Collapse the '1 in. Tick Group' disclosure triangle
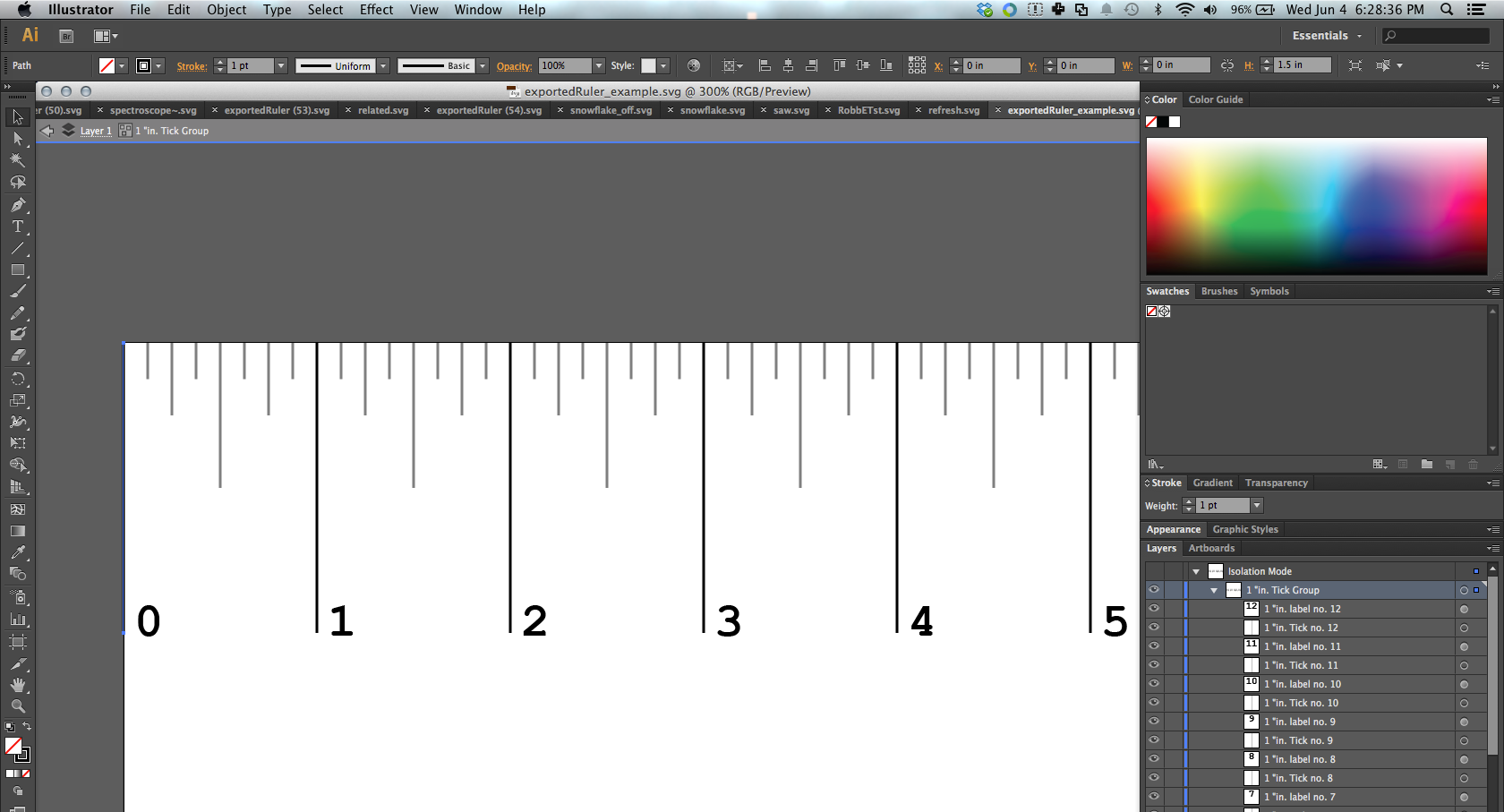Image resolution: width=1504 pixels, height=812 pixels. pyautogui.click(x=1214, y=590)
